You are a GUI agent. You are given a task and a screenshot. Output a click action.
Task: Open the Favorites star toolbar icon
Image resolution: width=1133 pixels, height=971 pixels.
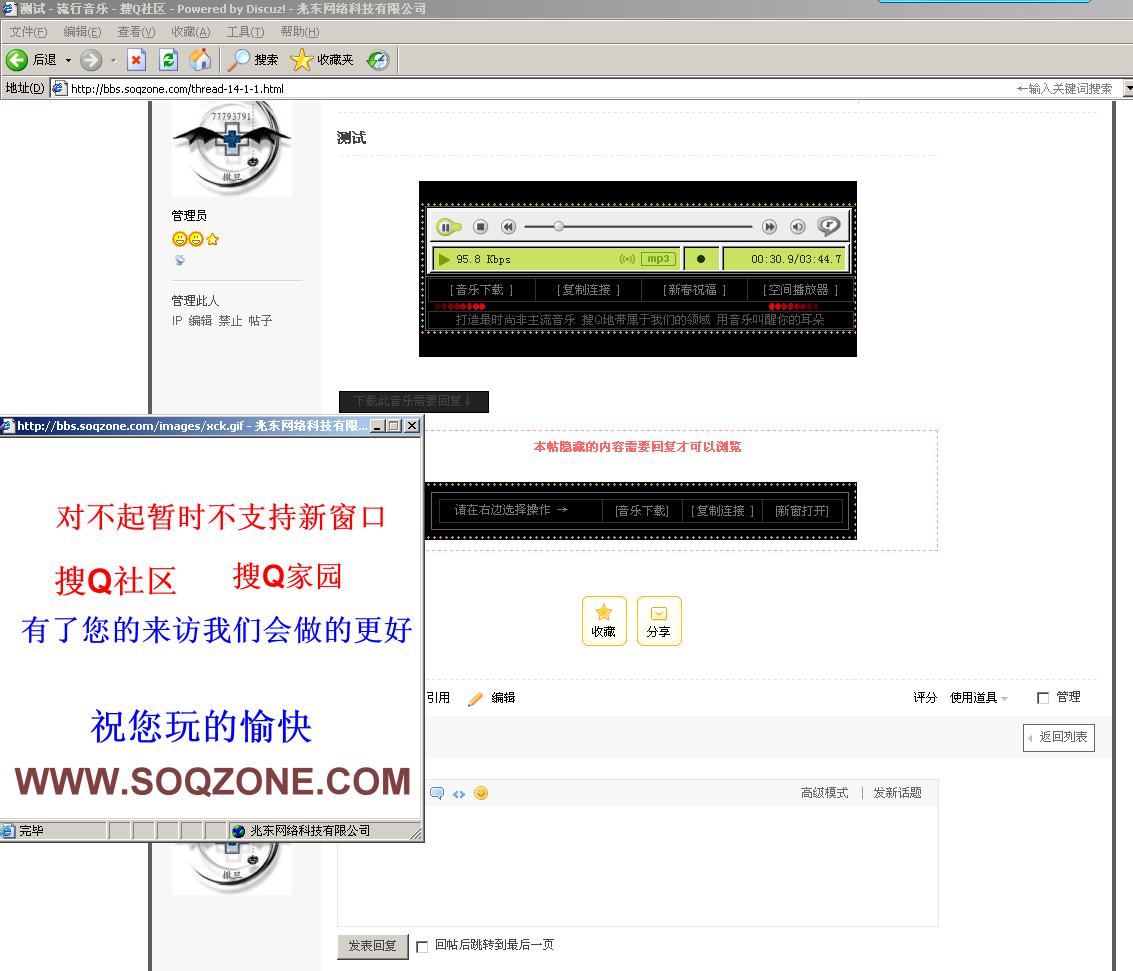[301, 59]
